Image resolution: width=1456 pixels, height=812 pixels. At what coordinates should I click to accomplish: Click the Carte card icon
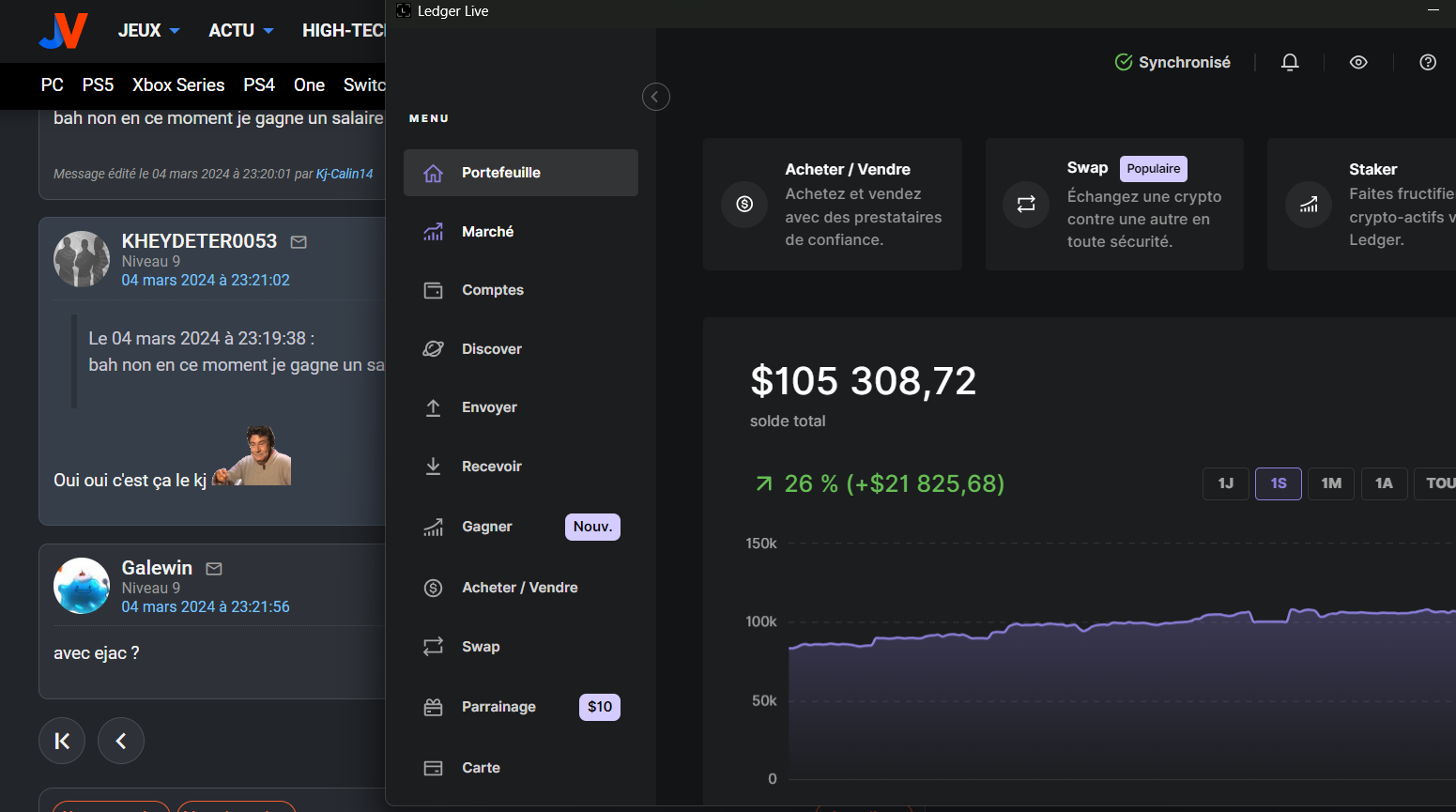pyautogui.click(x=433, y=768)
